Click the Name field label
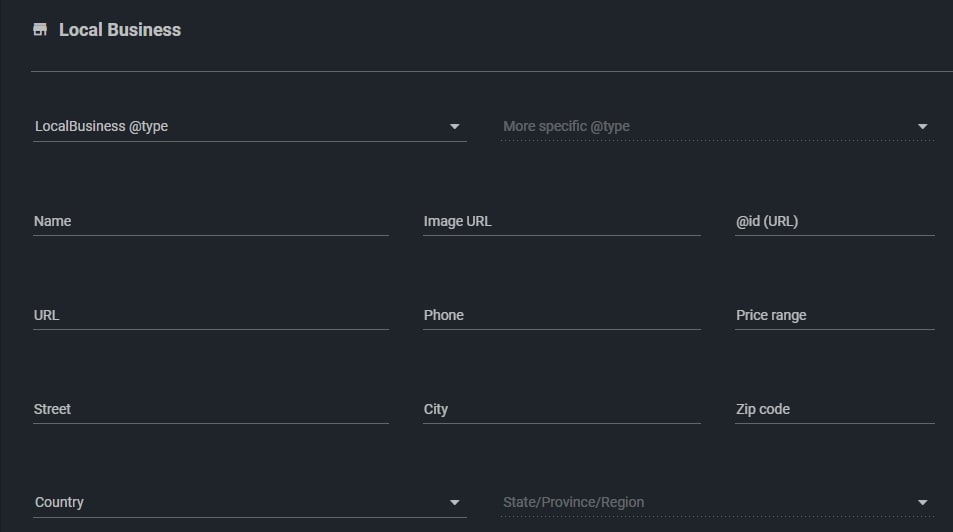The width and height of the screenshot is (953, 532). coord(52,221)
